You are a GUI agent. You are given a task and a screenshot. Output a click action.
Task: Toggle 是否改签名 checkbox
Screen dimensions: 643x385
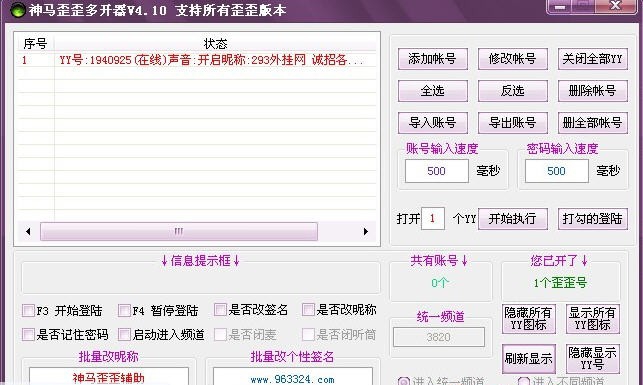(220, 310)
